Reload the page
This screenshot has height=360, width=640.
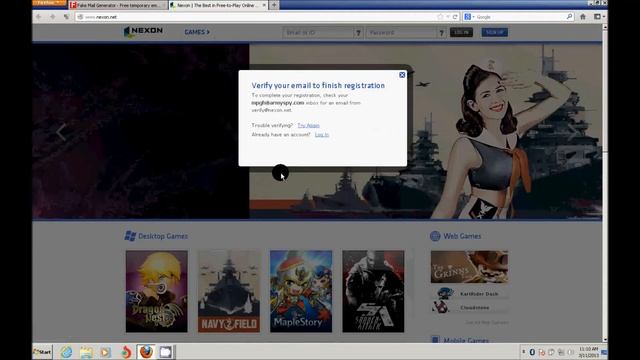point(455,17)
